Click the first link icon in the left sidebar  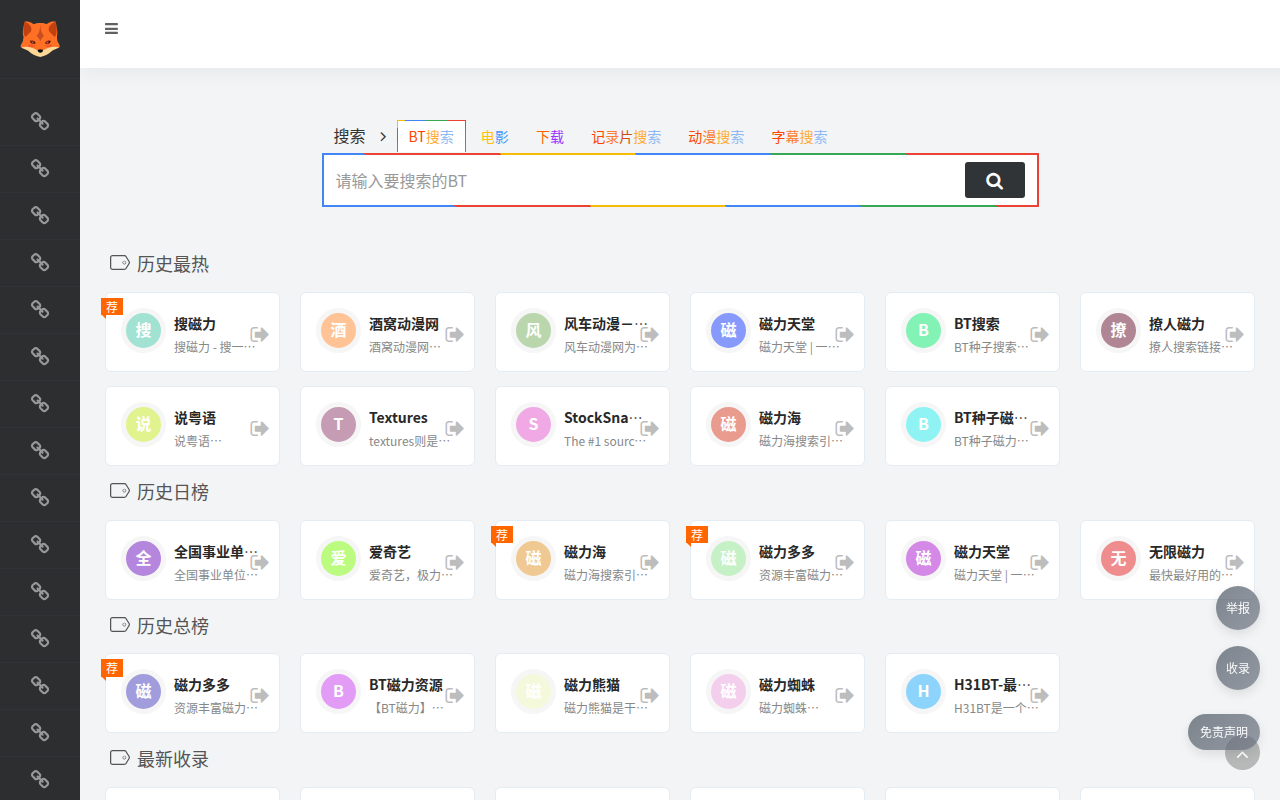[x=40, y=121]
